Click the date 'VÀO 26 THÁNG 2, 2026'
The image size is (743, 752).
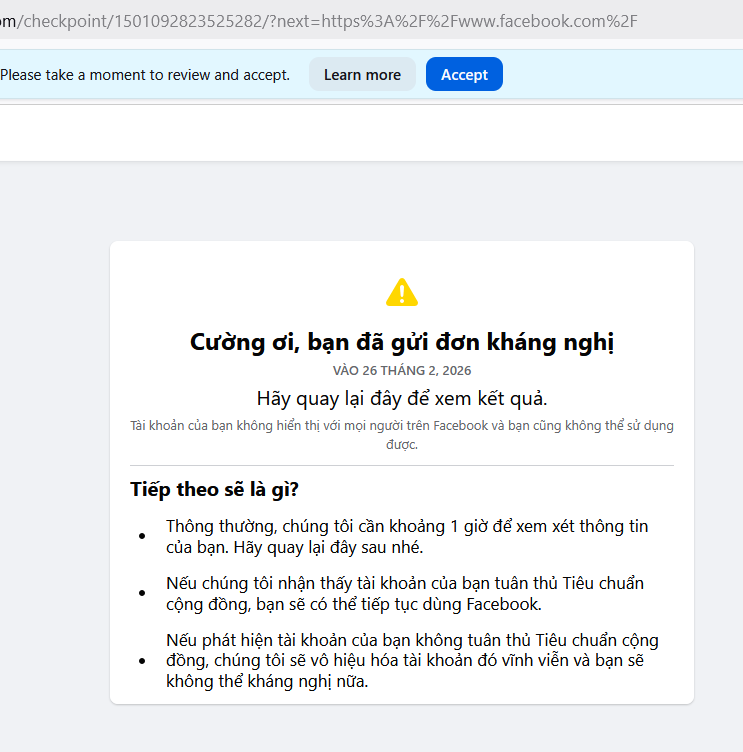coord(401,371)
